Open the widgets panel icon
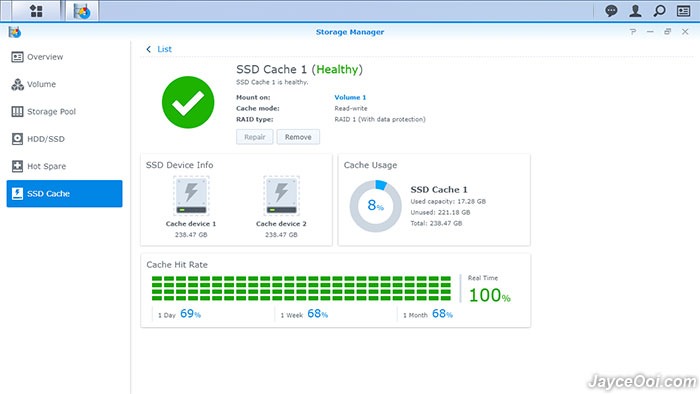The width and height of the screenshot is (700, 394). [x=683, y=11]
